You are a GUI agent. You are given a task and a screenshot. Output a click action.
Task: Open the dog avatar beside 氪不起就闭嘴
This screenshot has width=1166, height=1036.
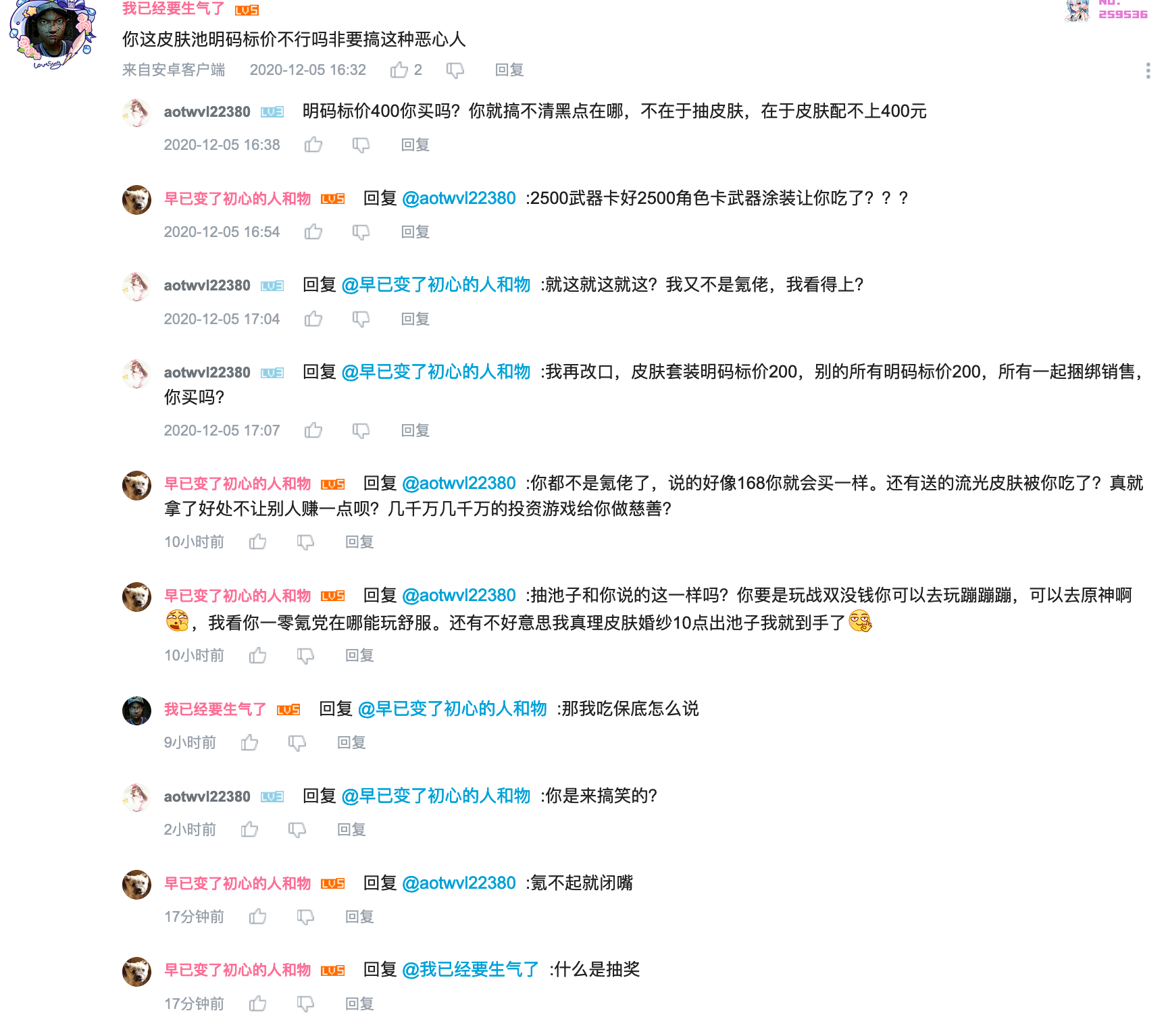(x=136, y=884)
